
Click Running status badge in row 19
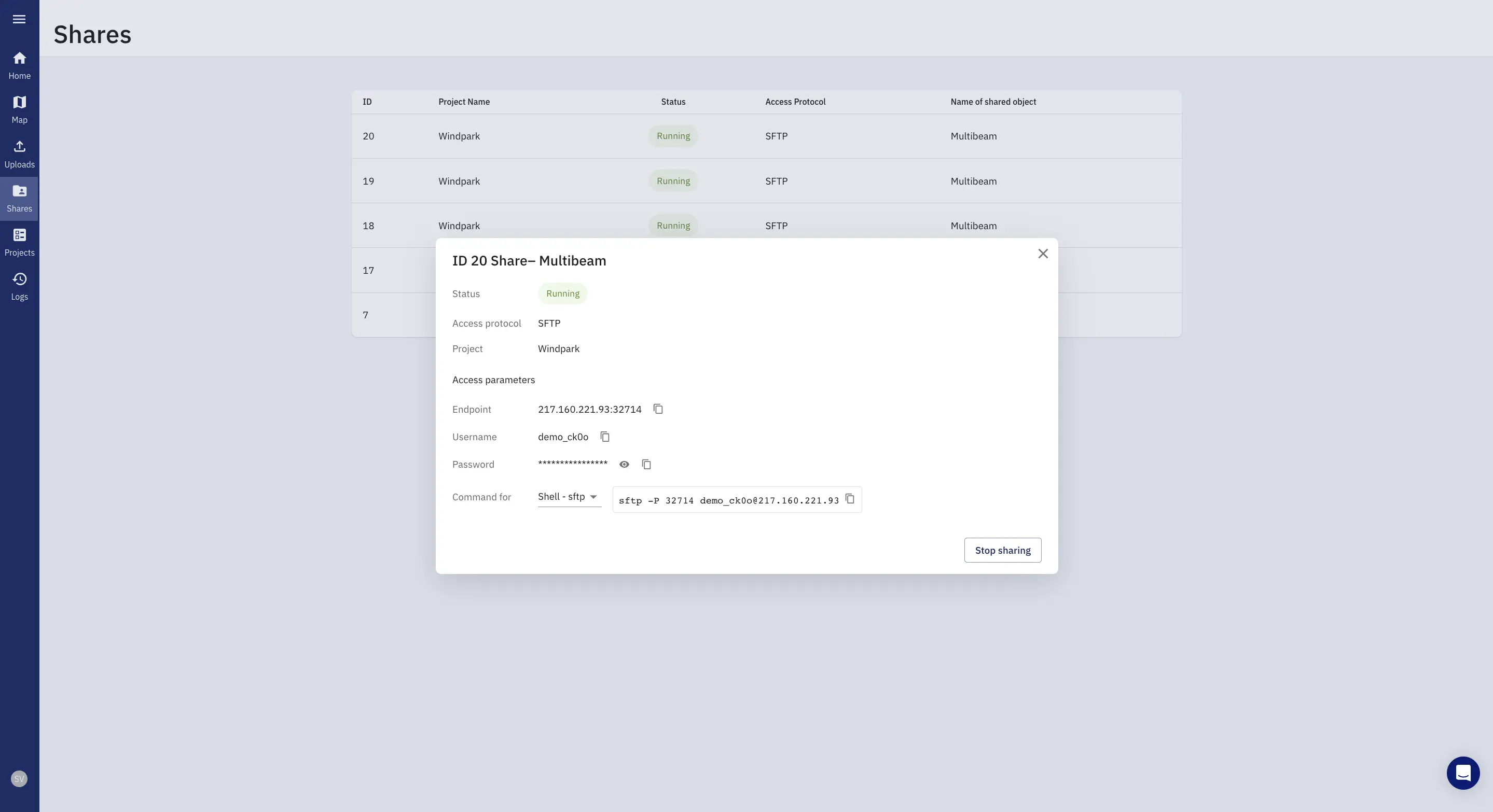point(673,180)
